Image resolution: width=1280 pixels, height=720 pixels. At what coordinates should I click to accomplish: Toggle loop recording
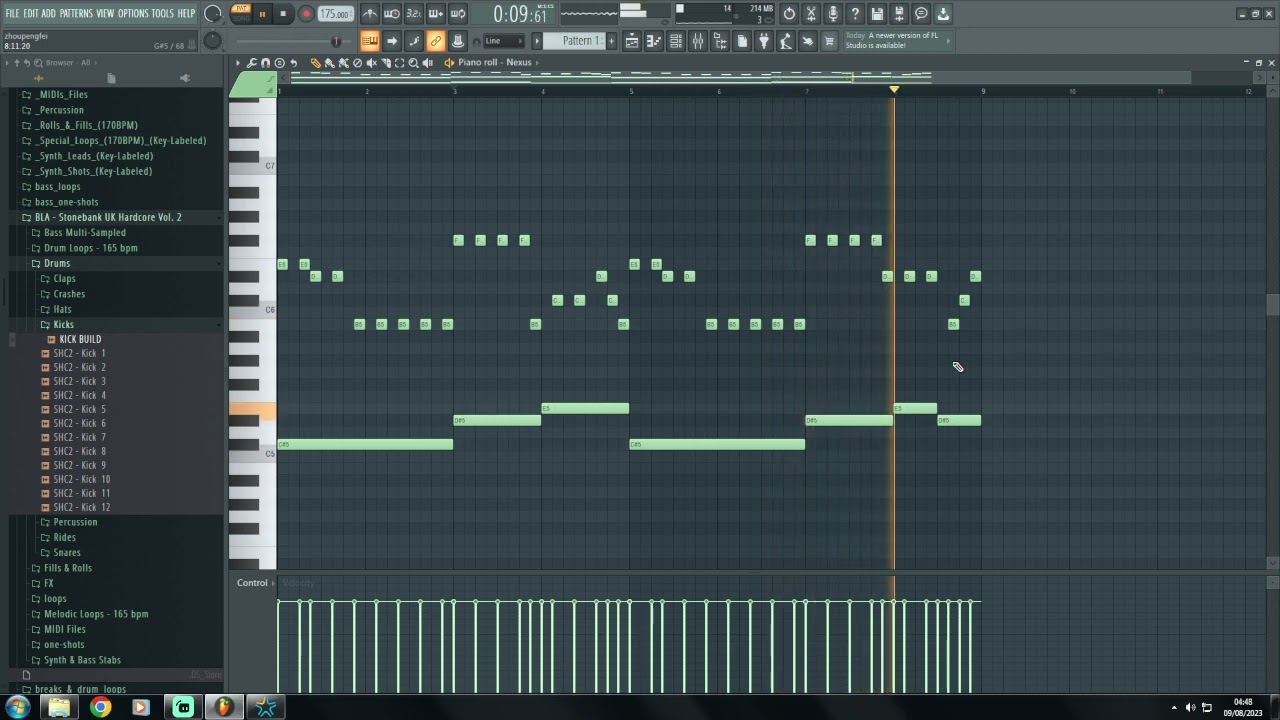pos(458,14)
